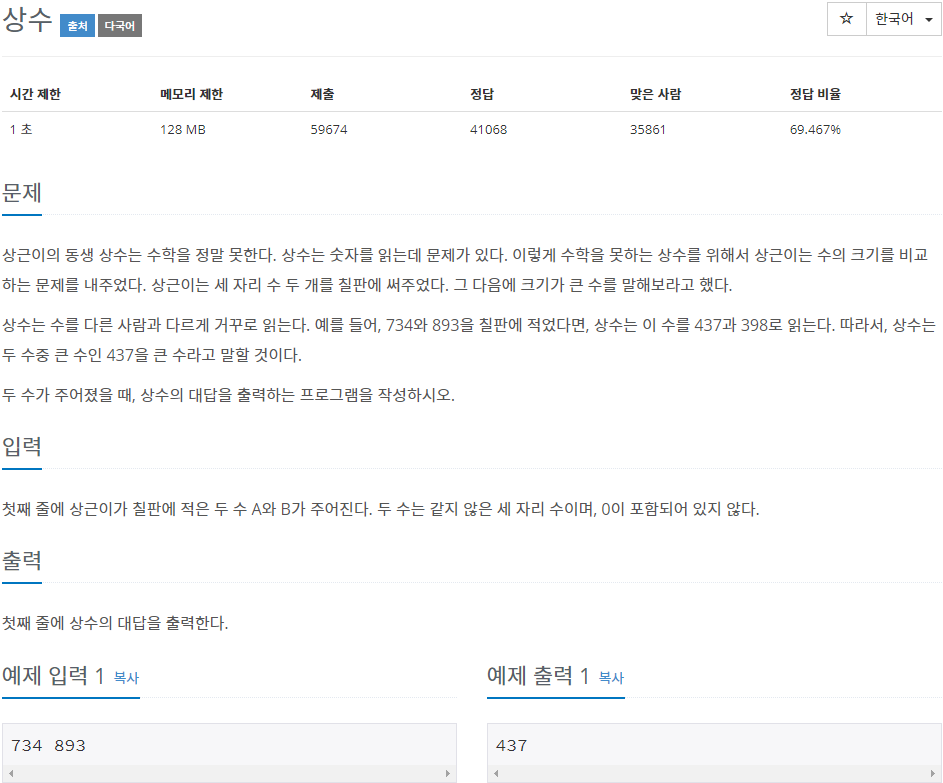943x783 pixels.
Task: Click right scroll arrow of sample output box
Action: 932,773
